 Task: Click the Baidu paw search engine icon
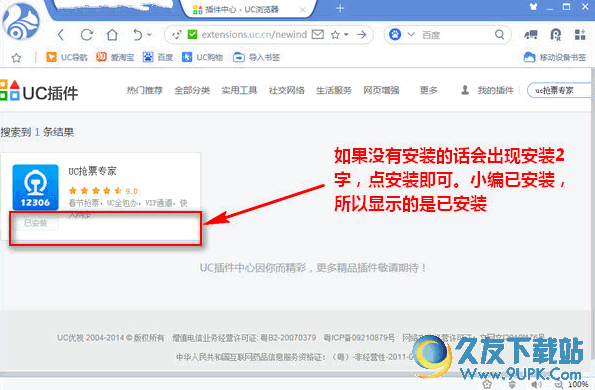[395, 35]
